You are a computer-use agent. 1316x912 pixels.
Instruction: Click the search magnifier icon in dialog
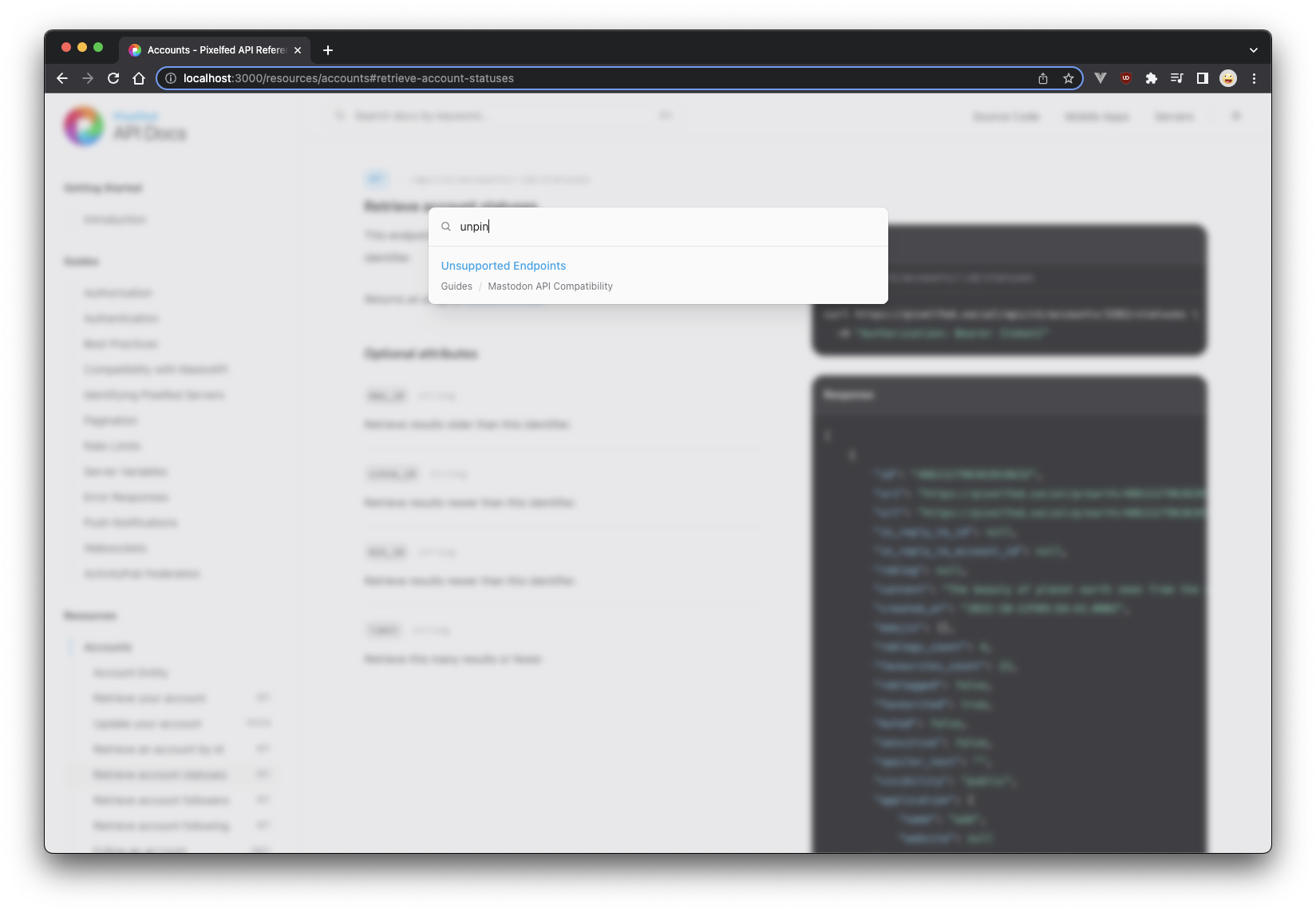click(x=446, y=227)
